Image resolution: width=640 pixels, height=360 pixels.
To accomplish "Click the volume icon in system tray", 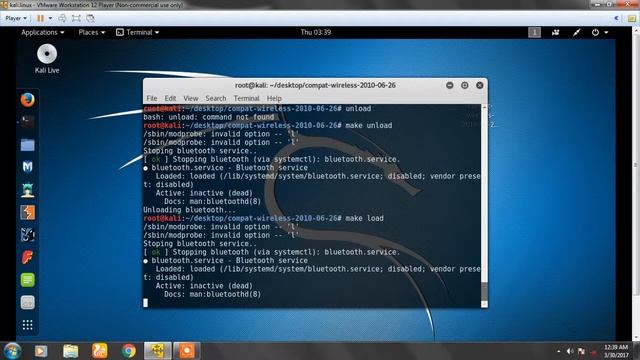I will [x=570, y=351].
